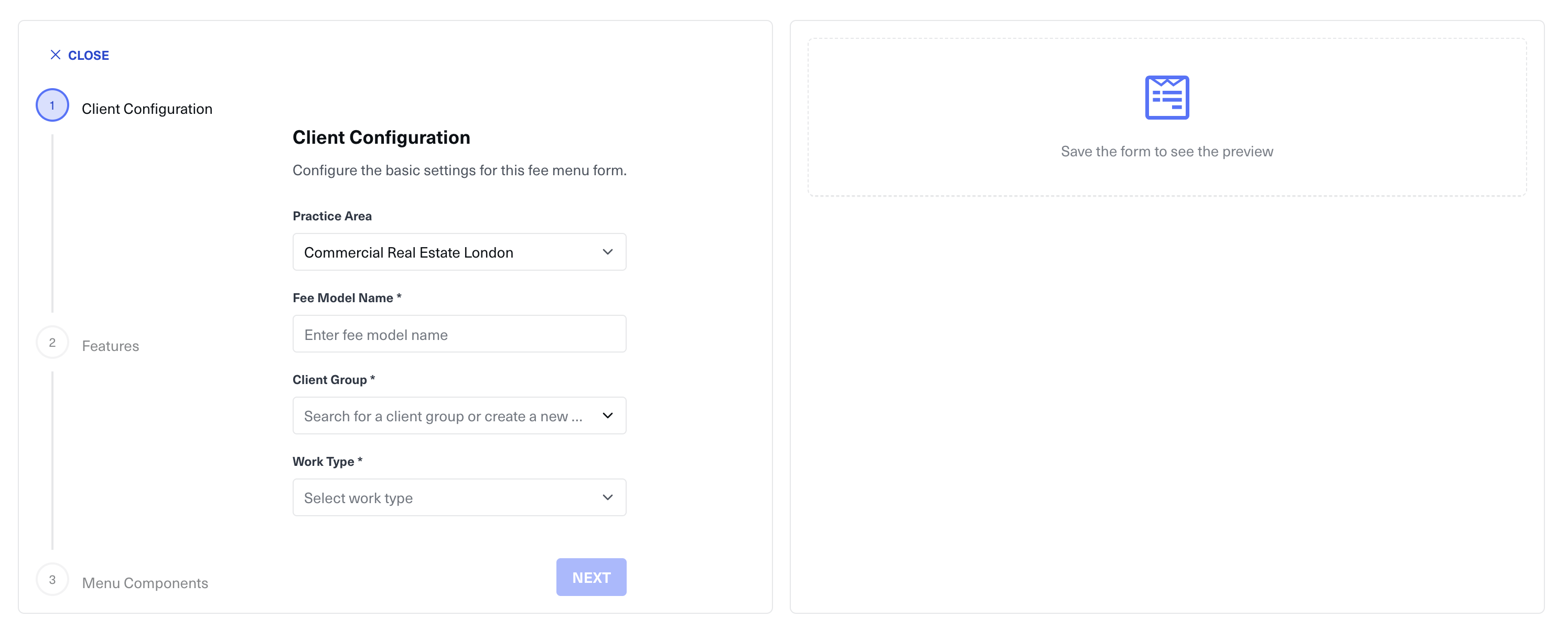Expand the Work Type dropdown chevron

click(x=607, y=498)
